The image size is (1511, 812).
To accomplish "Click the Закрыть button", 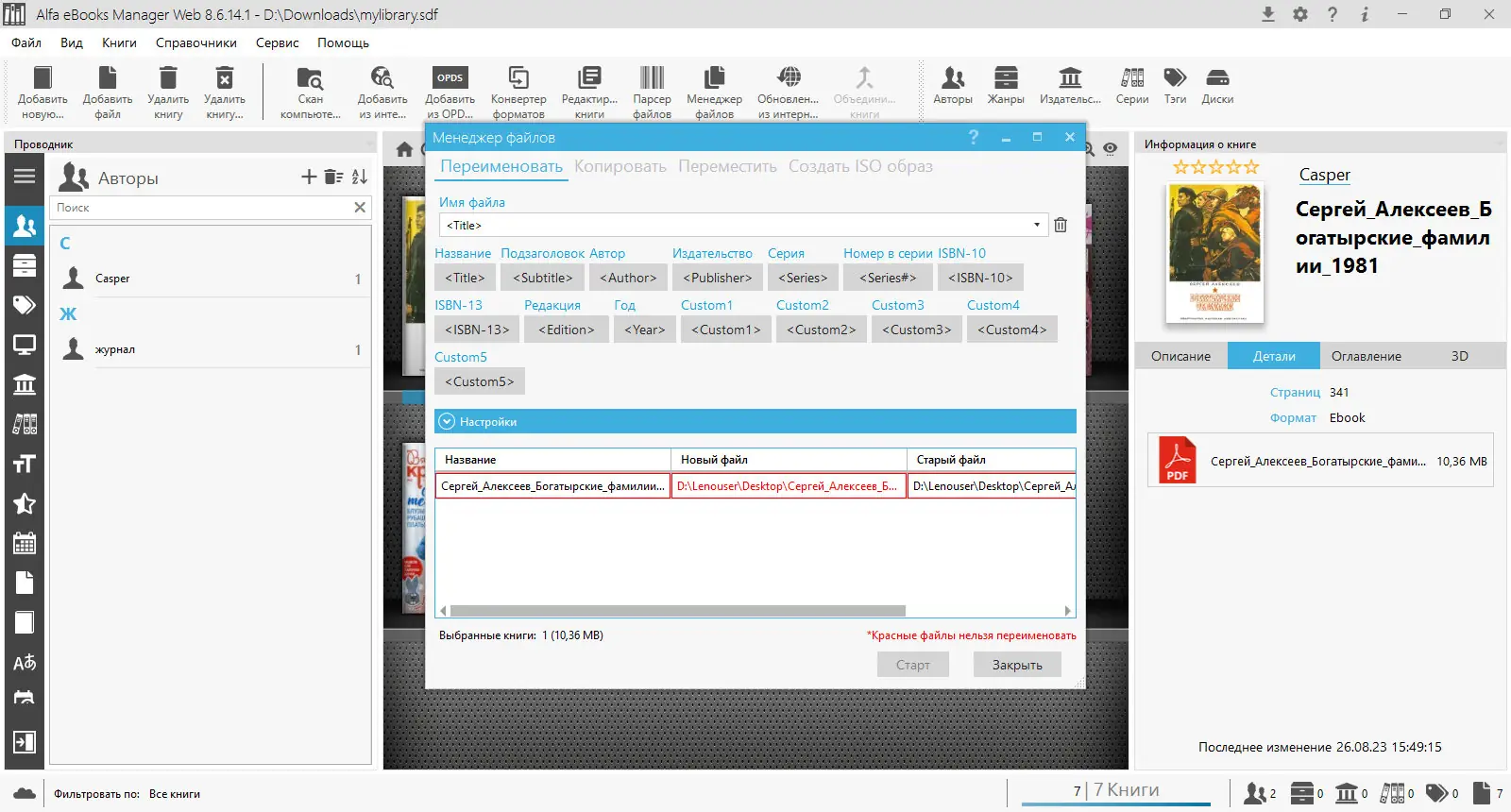I will (1017, 665).
